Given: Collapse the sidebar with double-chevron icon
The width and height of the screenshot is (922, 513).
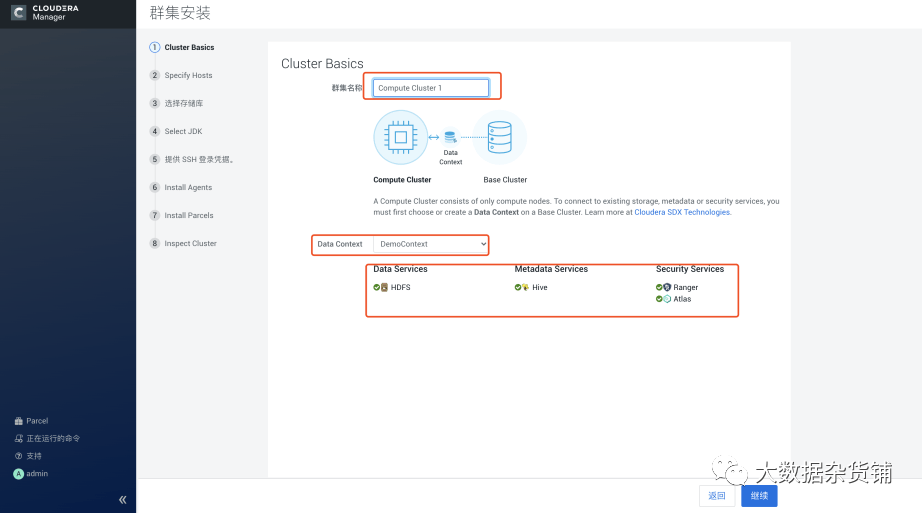Looking at the screenshot, I should [122, 500].
